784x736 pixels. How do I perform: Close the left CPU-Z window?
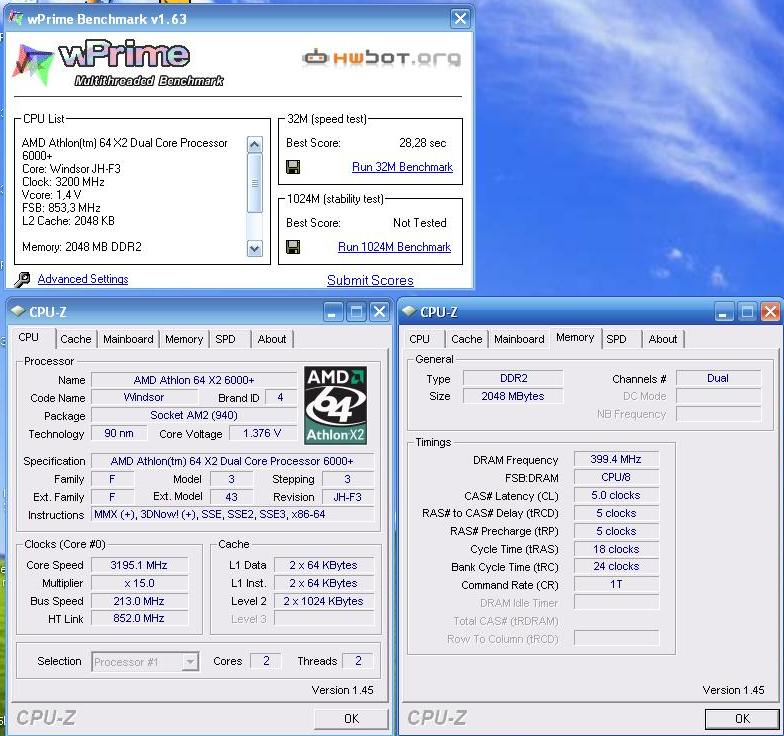click(x=380, y=312)
